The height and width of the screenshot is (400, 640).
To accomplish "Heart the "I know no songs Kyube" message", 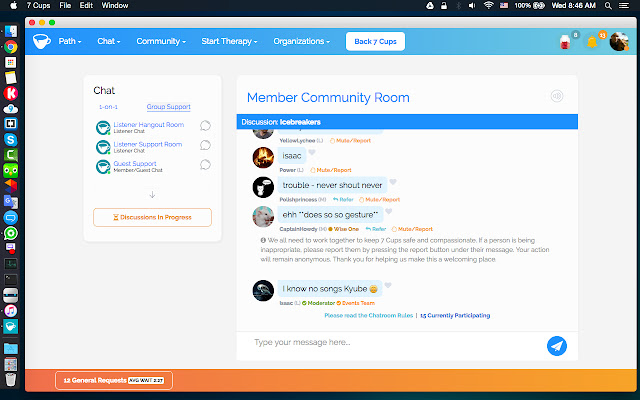I will (x=387, y=286).
